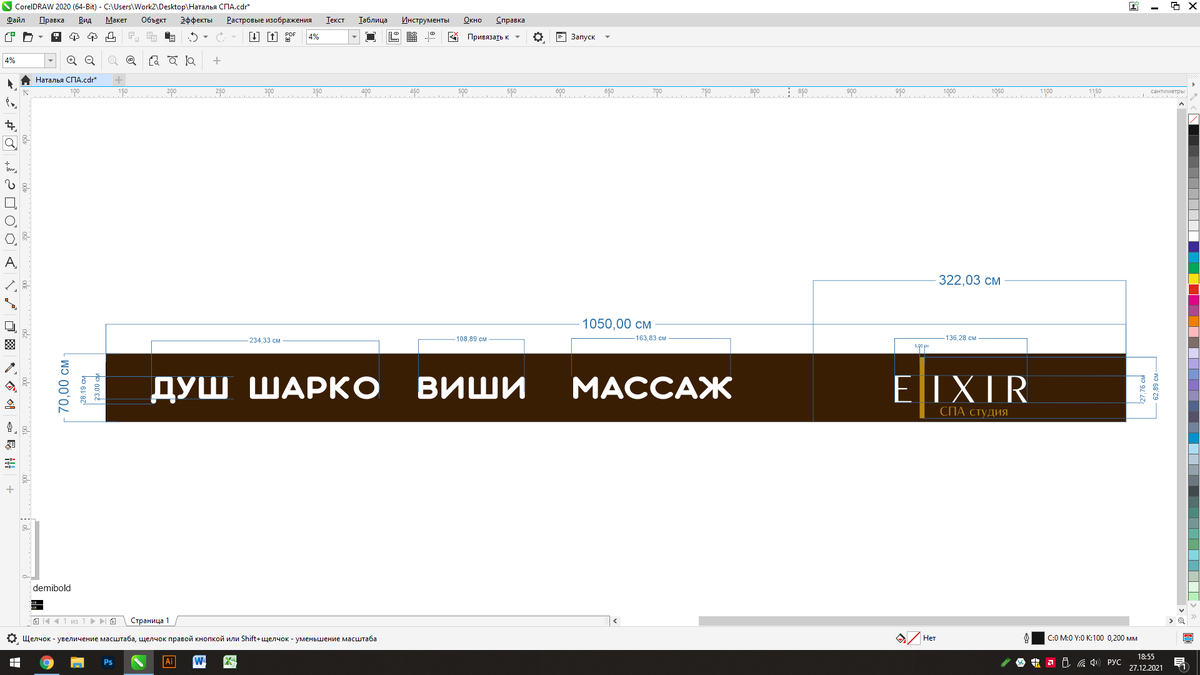Select the Smart Fill tool
Viewport: 1200px width, 675px height.
pos(10,404)
